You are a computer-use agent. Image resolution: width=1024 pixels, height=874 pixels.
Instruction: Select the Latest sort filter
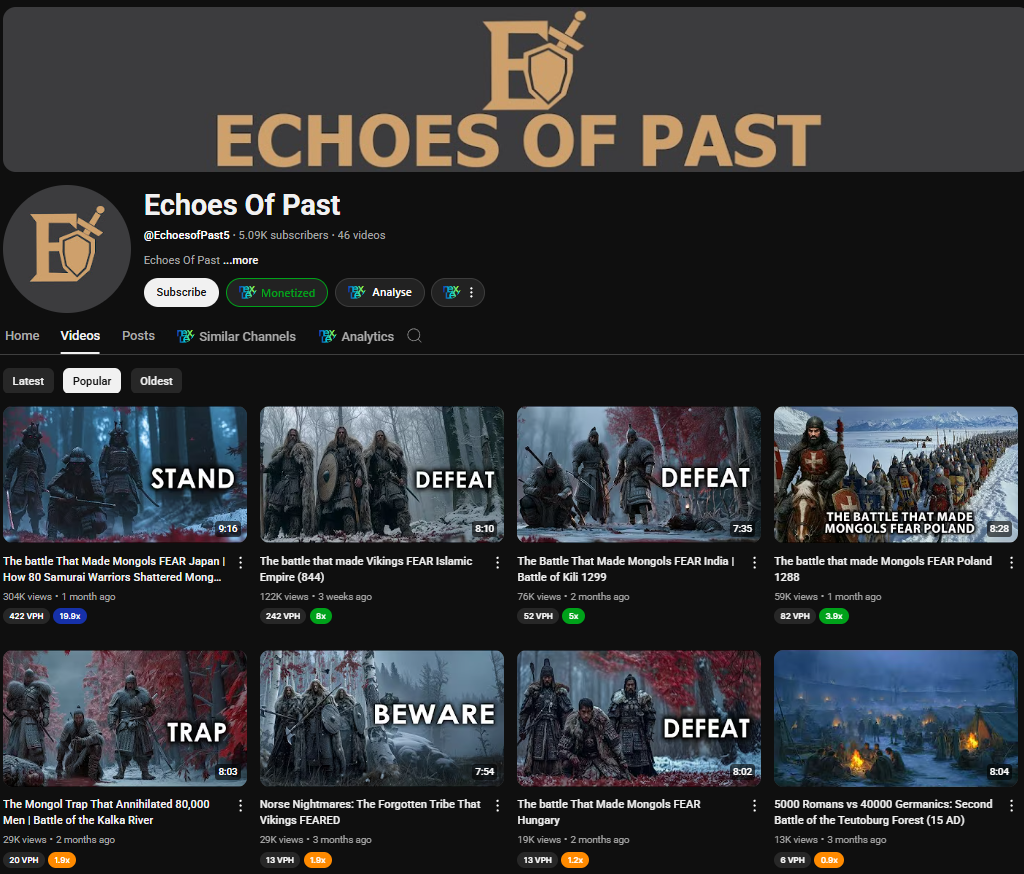28,381
